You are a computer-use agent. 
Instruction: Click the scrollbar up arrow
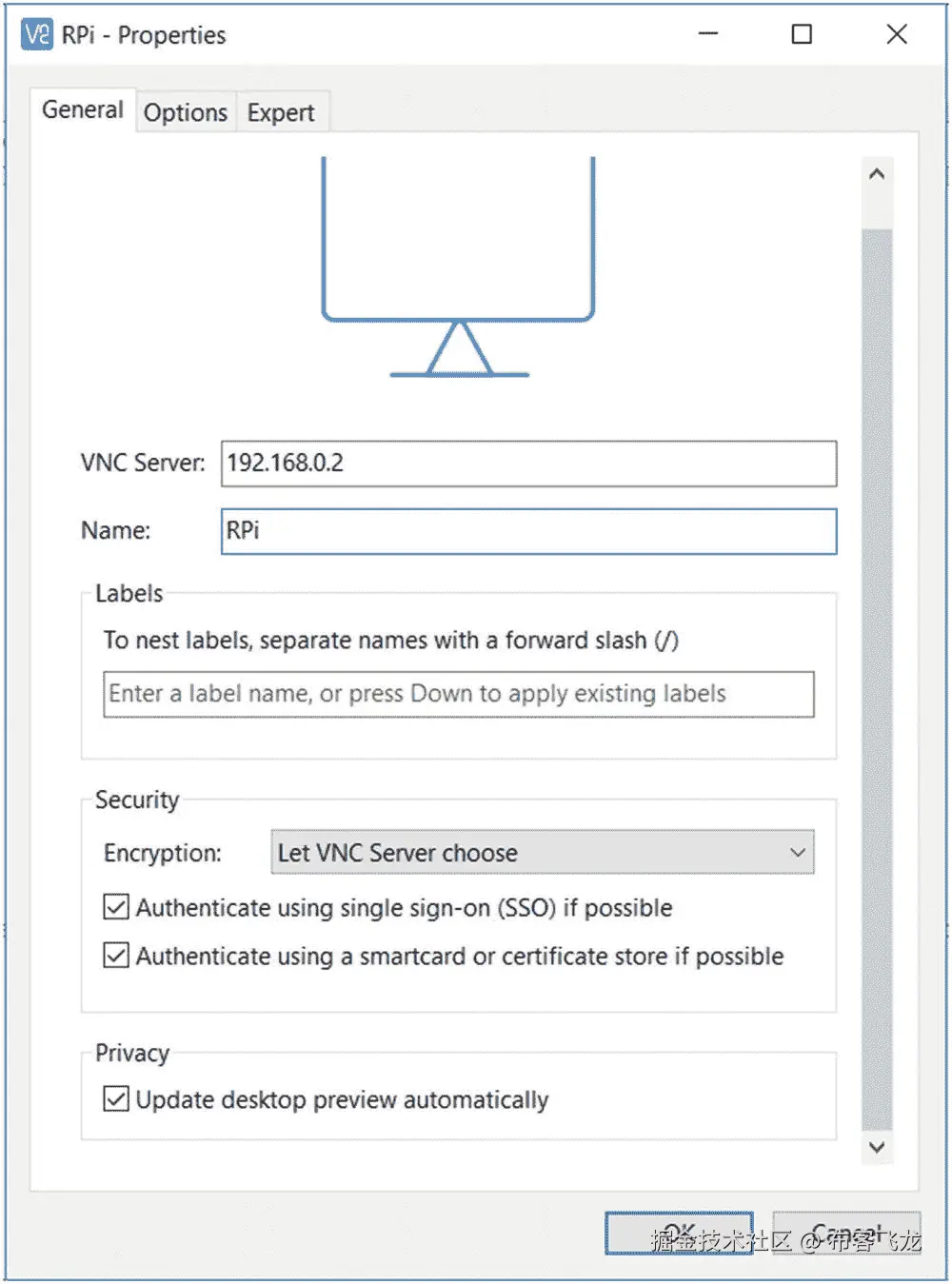click(877, 174)
